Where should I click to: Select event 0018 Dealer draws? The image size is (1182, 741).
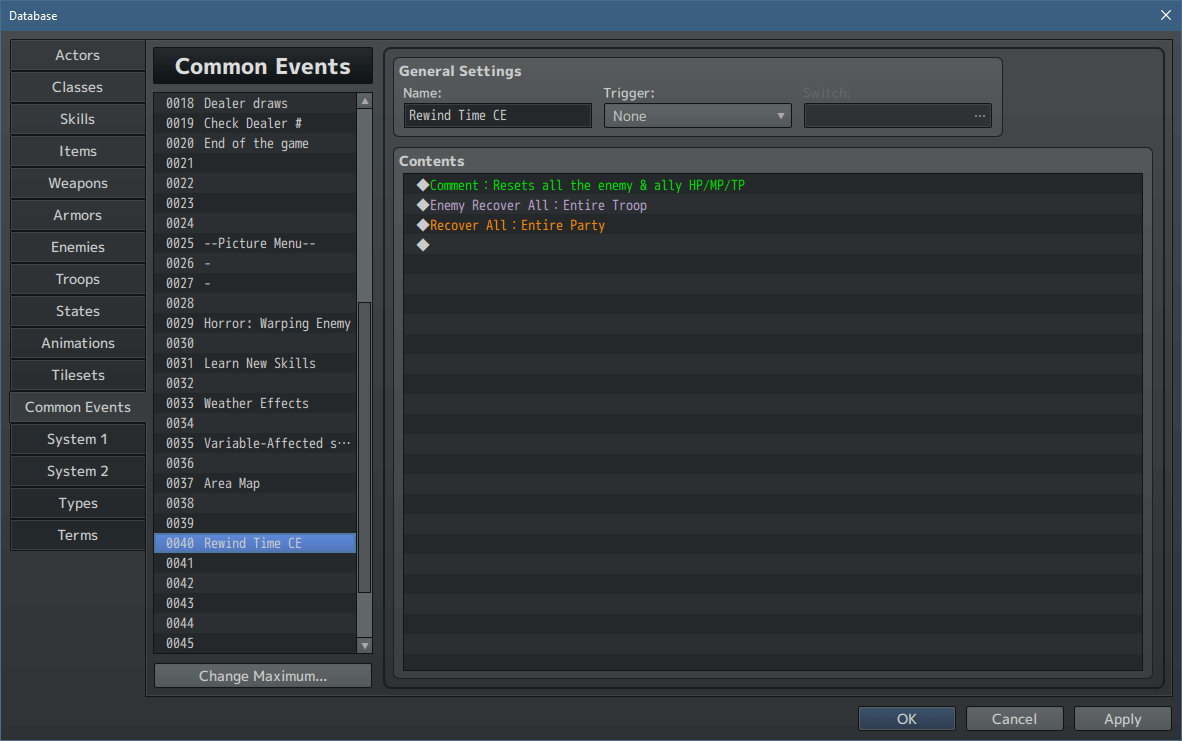pyautogui.click(x=255, y=103)
